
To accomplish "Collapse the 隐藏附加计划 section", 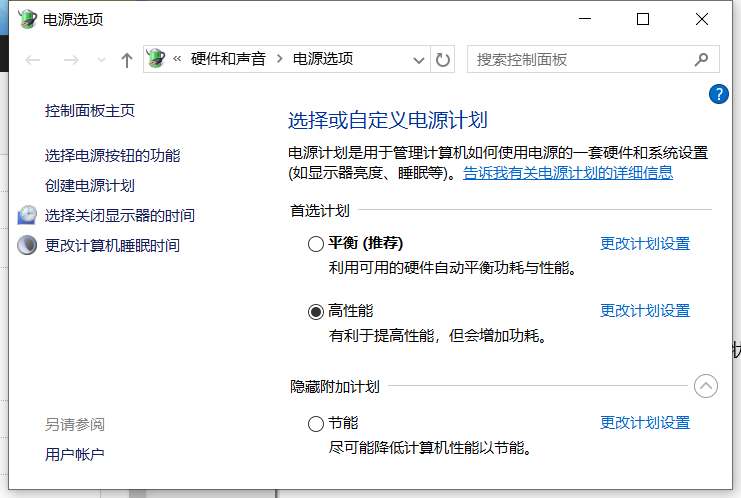I will click(705, 386).
